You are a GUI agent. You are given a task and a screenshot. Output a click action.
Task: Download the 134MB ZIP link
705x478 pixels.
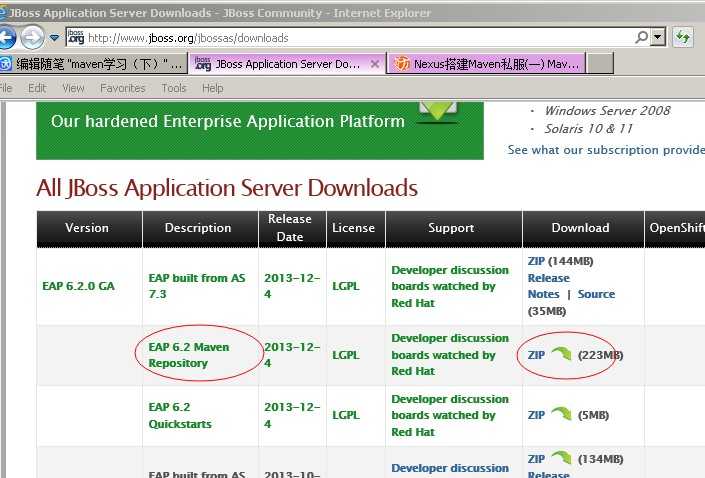[536, 459]
